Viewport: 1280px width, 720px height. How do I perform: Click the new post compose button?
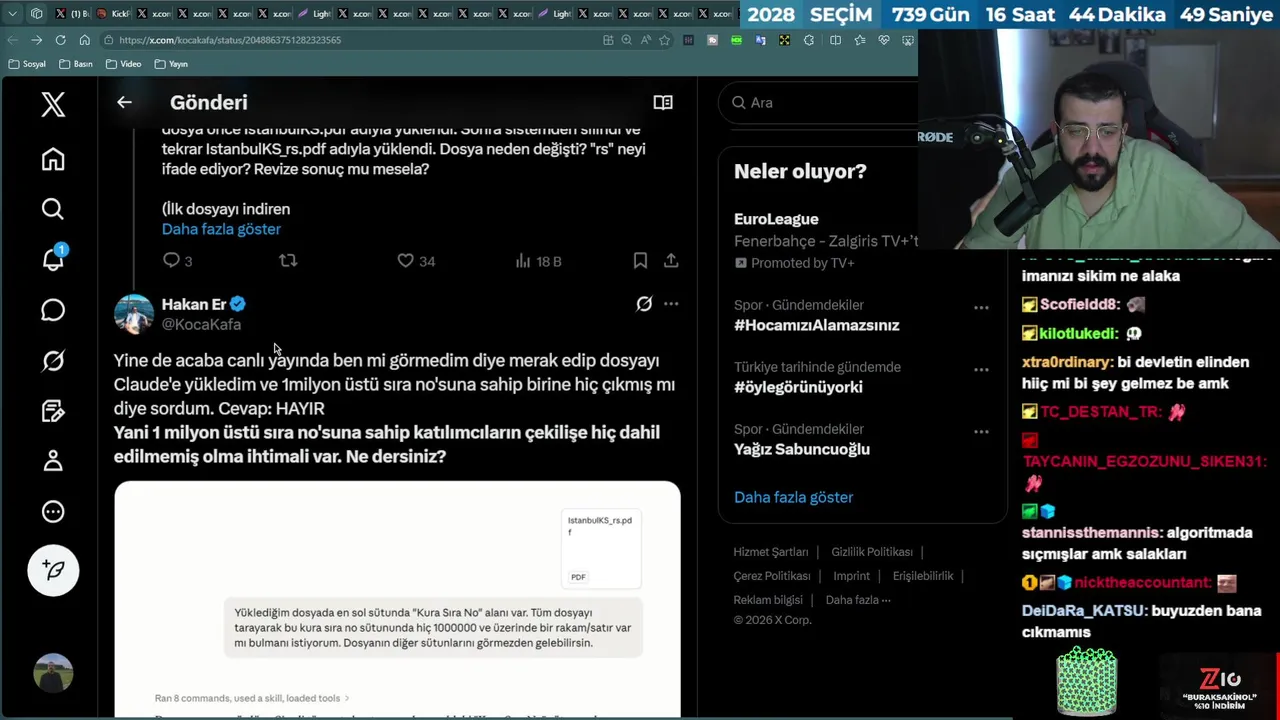(53, 570)
